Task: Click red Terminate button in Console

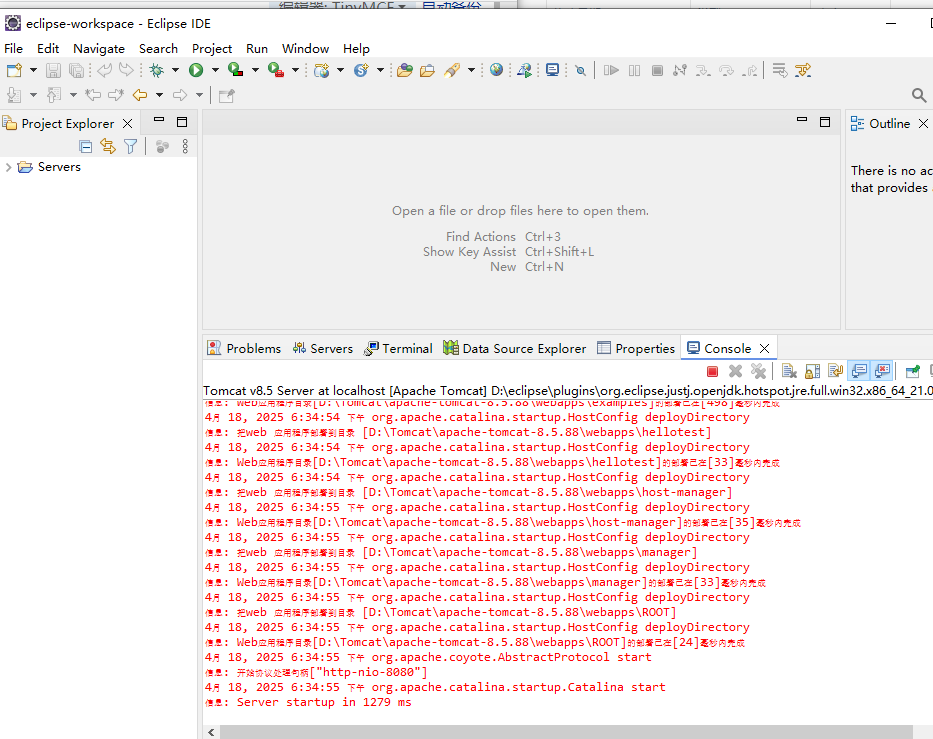Action: (712, 371)
